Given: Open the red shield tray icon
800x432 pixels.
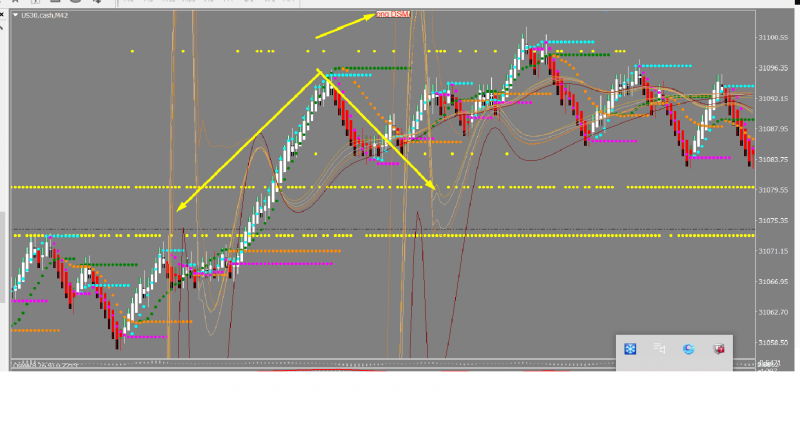Looking at the screenshot, I should click(718, 349).
